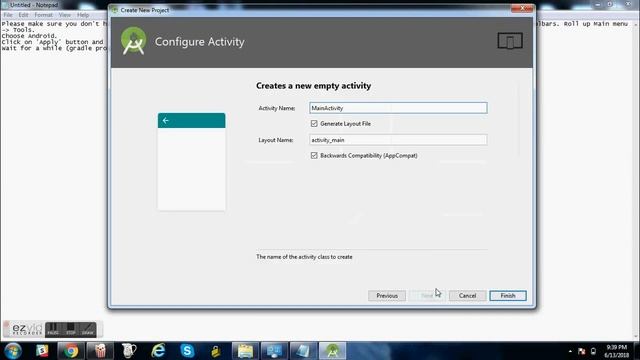Click the Previous button
Image resolution: width=640 pixels, height=360 pixels.
(x=387, y=296)
